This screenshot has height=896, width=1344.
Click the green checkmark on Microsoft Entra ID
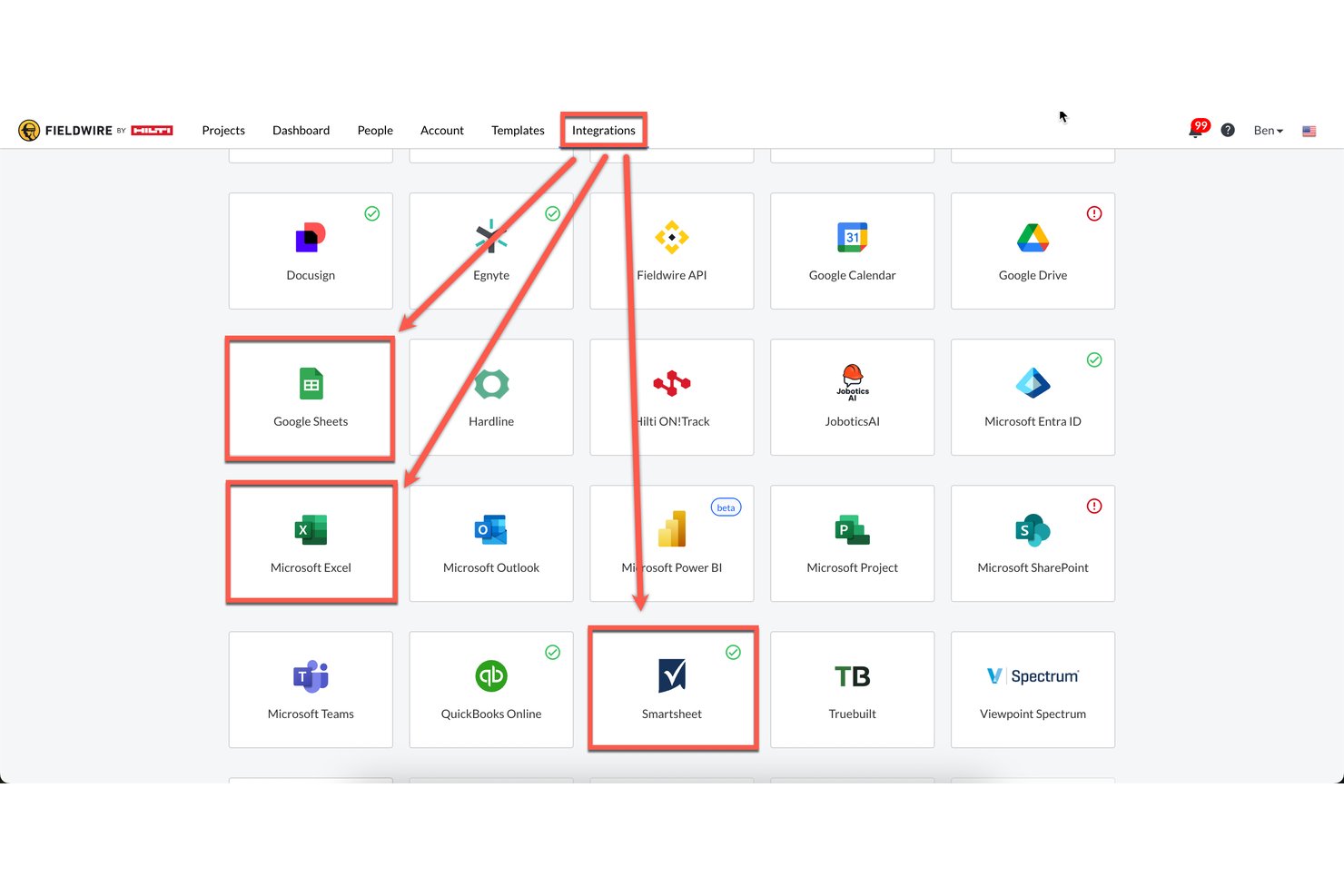[x=1094, y=360]
